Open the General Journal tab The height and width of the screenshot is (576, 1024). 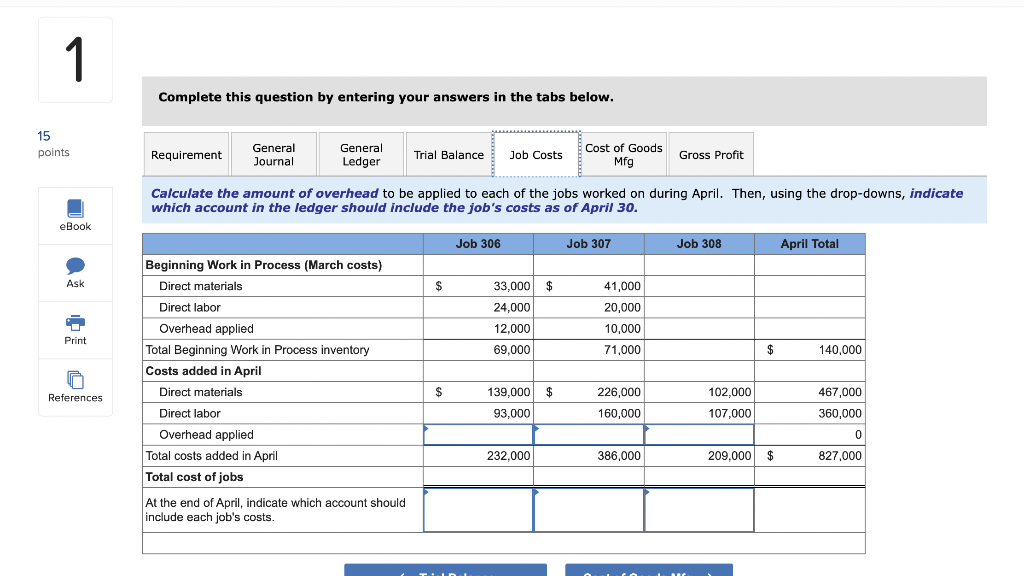(273, 154)
